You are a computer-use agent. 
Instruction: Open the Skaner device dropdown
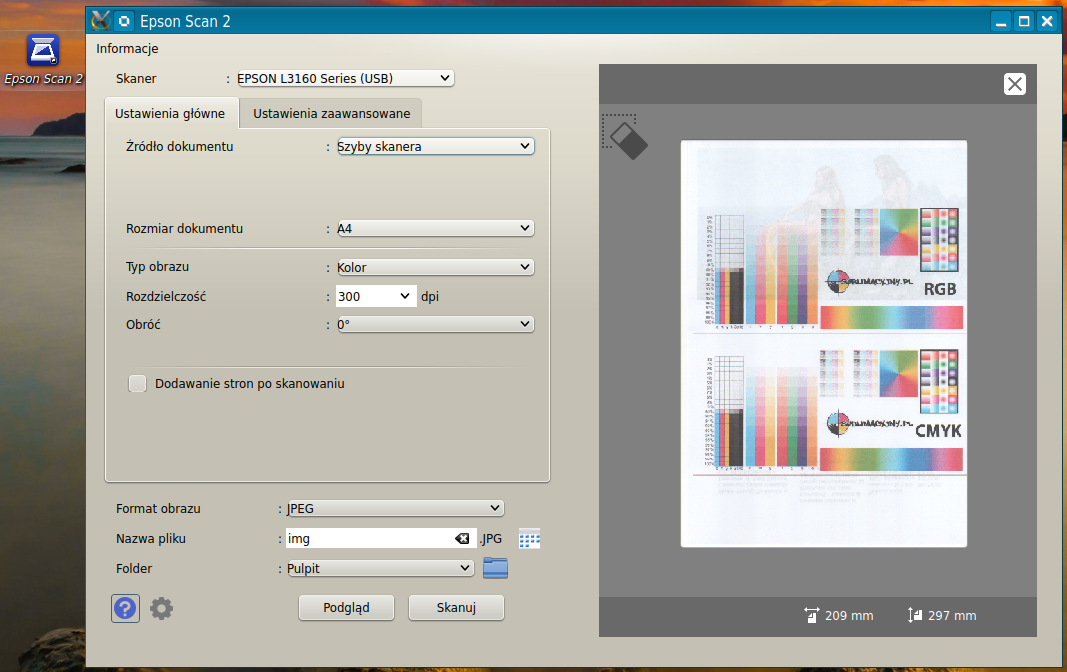[x=345, y=78]
